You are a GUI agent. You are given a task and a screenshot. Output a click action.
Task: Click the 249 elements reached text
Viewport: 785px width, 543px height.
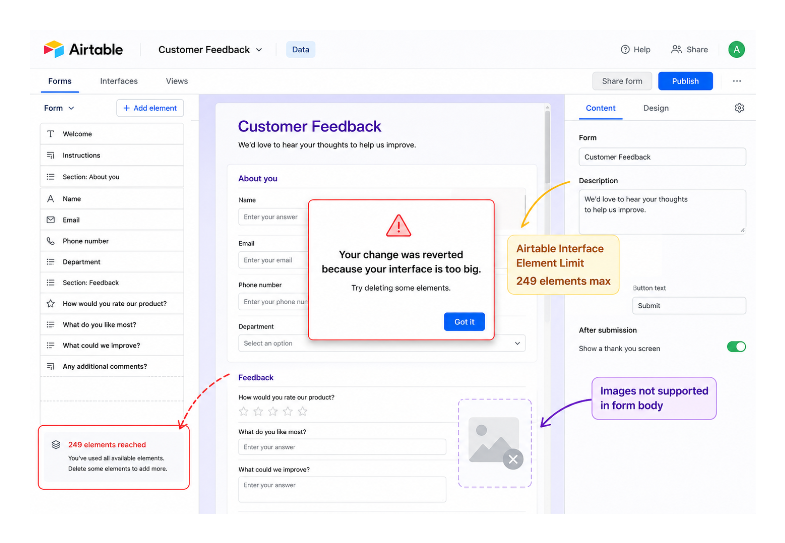107,444
